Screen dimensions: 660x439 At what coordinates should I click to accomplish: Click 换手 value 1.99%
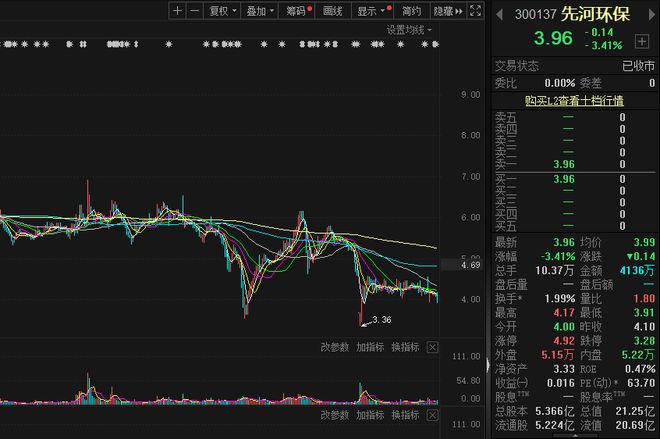pos(560,299)
